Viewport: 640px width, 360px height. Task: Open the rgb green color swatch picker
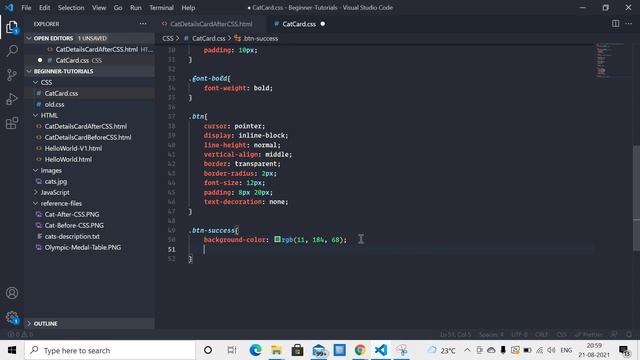(x=277, y=239)
